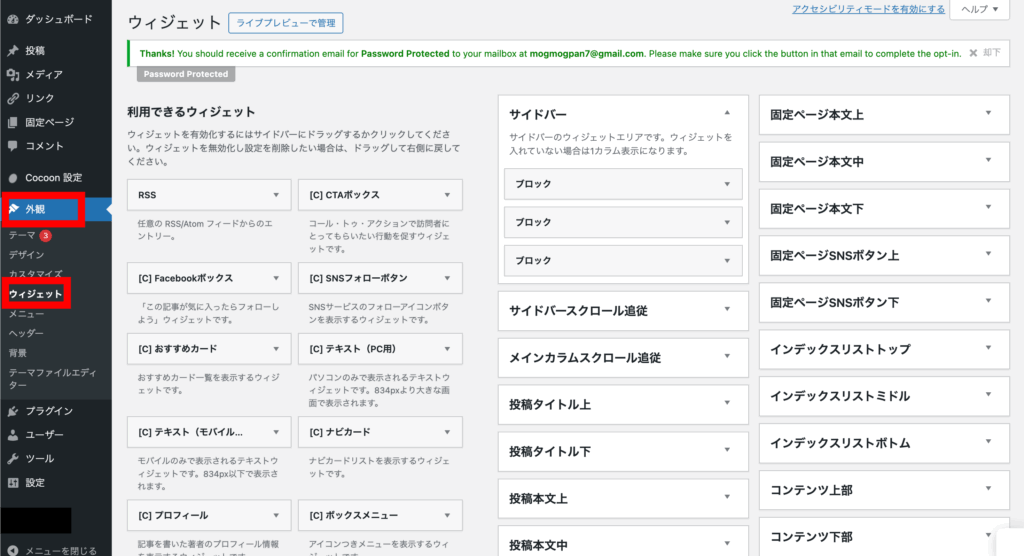Collapse the サイドバー widget area arrow
The width and height of the screenshot is (1024, 556).
point(727,113)
